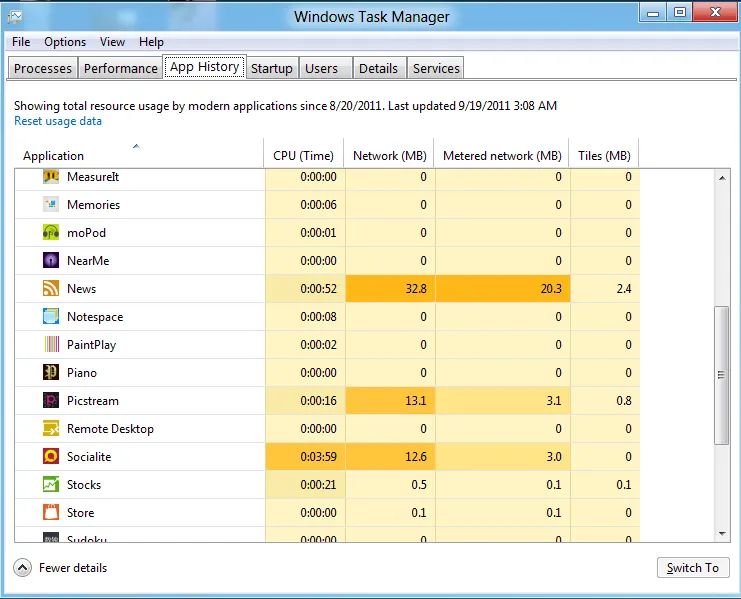Open the View menu

point(112,42)
